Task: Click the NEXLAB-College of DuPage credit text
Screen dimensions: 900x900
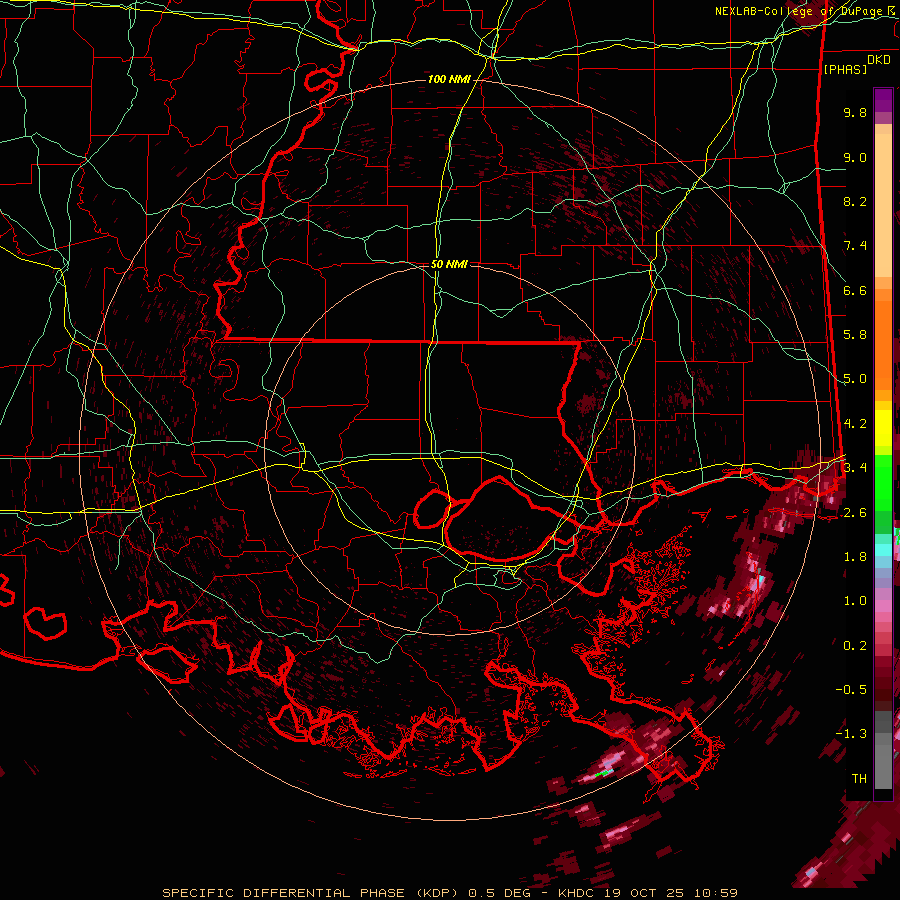Action: pos(802,11)
